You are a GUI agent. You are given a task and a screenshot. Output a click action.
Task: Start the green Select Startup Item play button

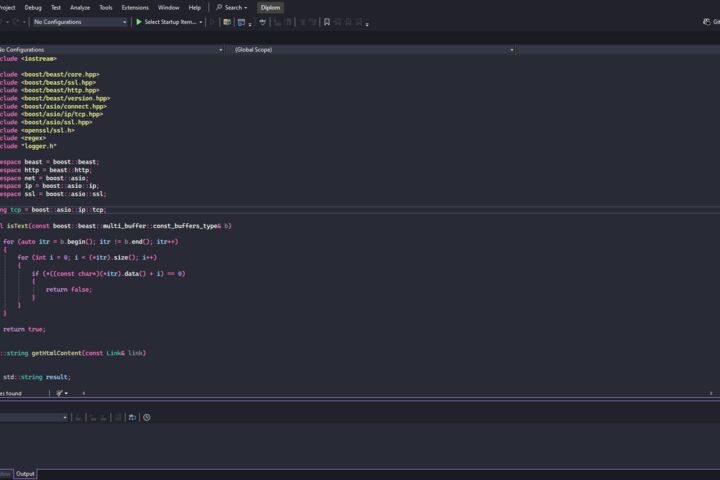pos(139,22)
